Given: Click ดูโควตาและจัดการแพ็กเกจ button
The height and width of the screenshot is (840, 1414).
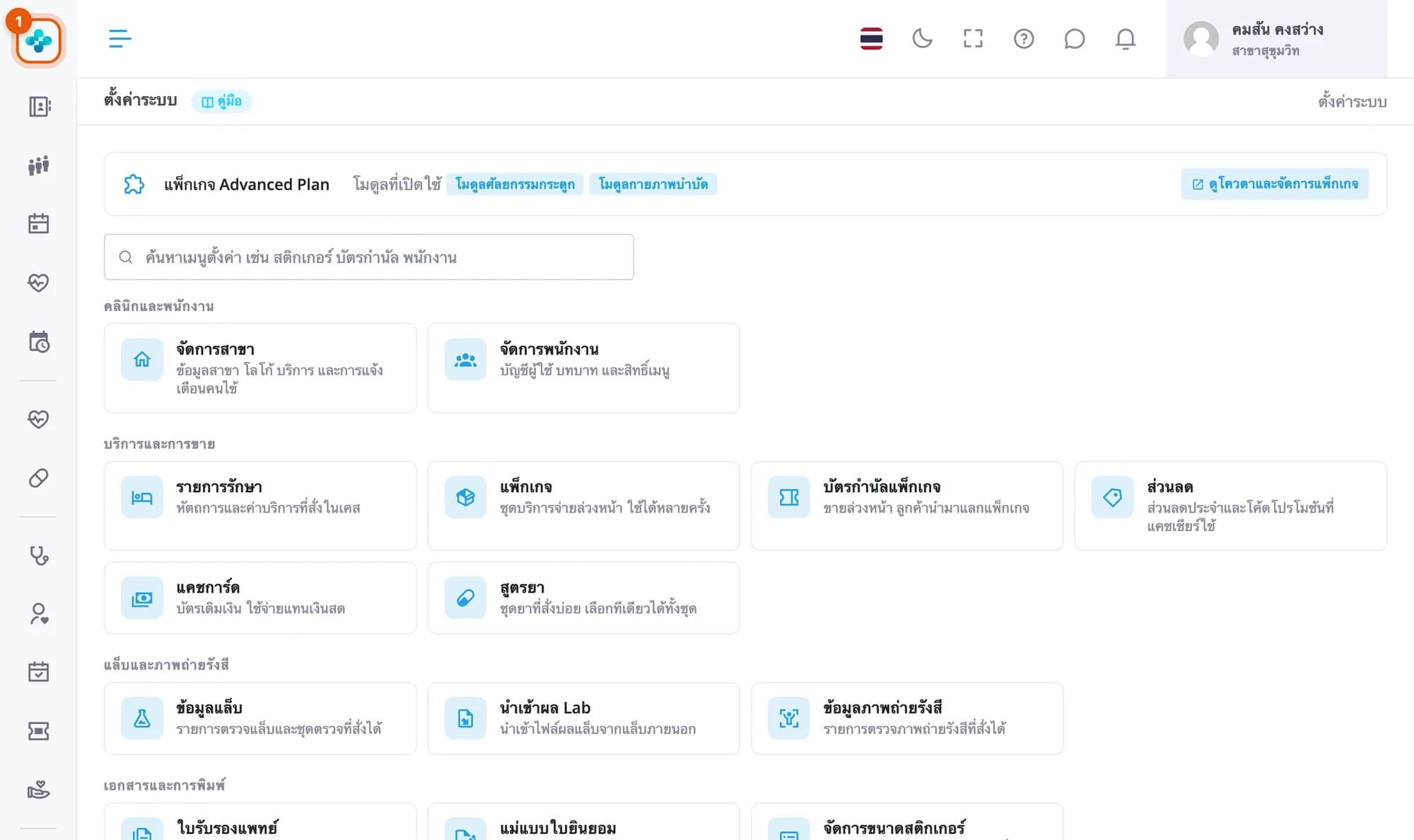Looking at the screenshot, I should [1275, 184].
